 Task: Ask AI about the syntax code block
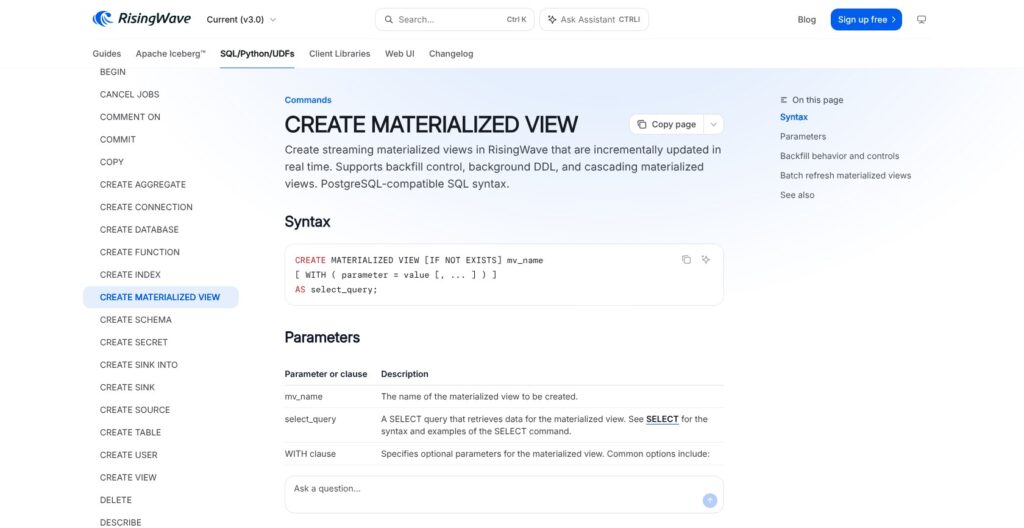[x=705, y=259]
